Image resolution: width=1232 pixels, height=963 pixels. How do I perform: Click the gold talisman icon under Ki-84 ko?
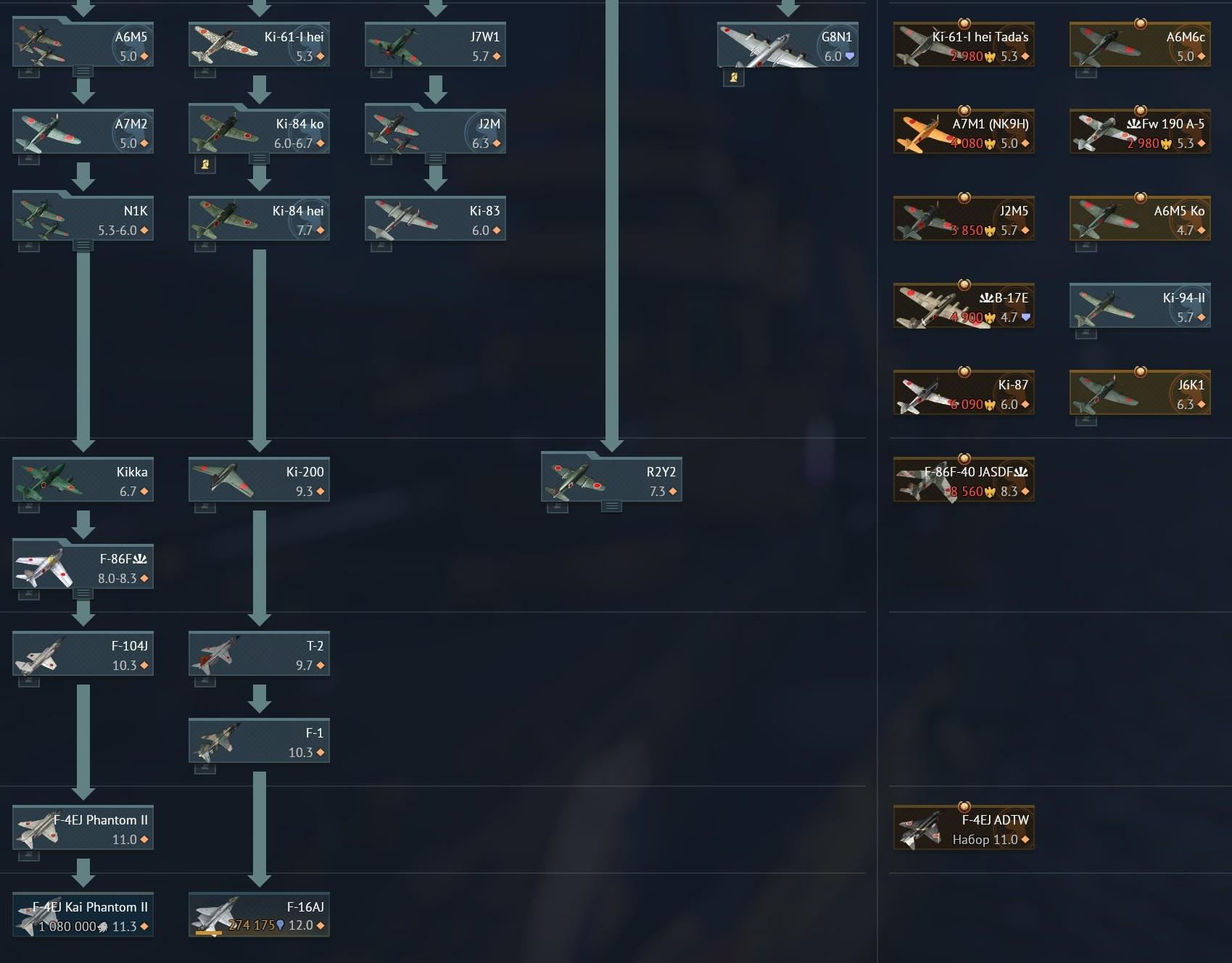205,165
